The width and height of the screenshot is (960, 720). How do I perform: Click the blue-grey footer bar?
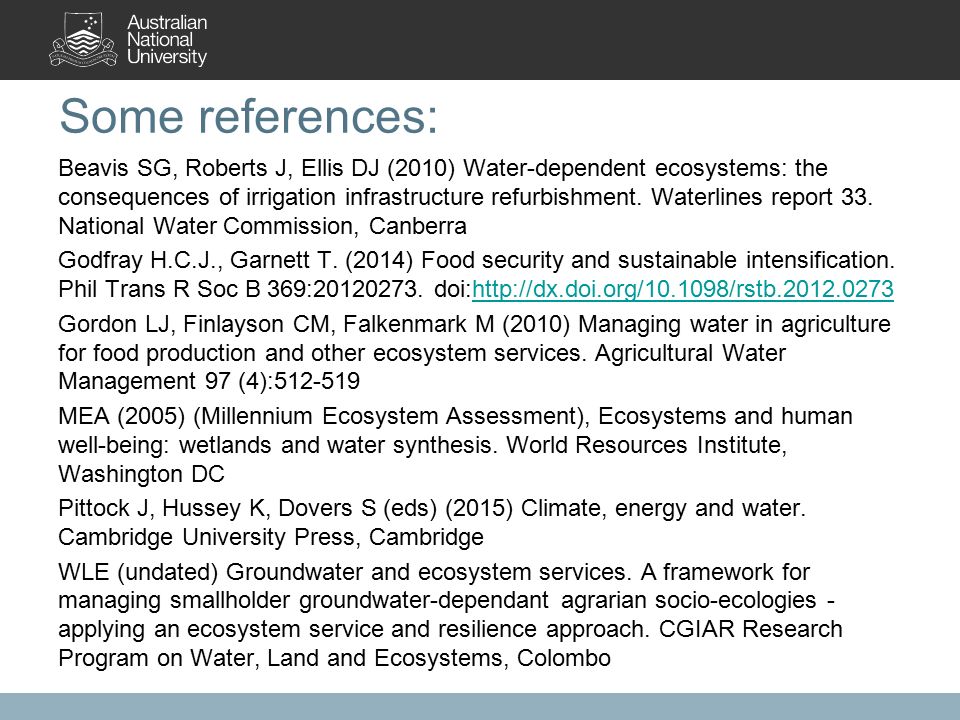(480, 707)
